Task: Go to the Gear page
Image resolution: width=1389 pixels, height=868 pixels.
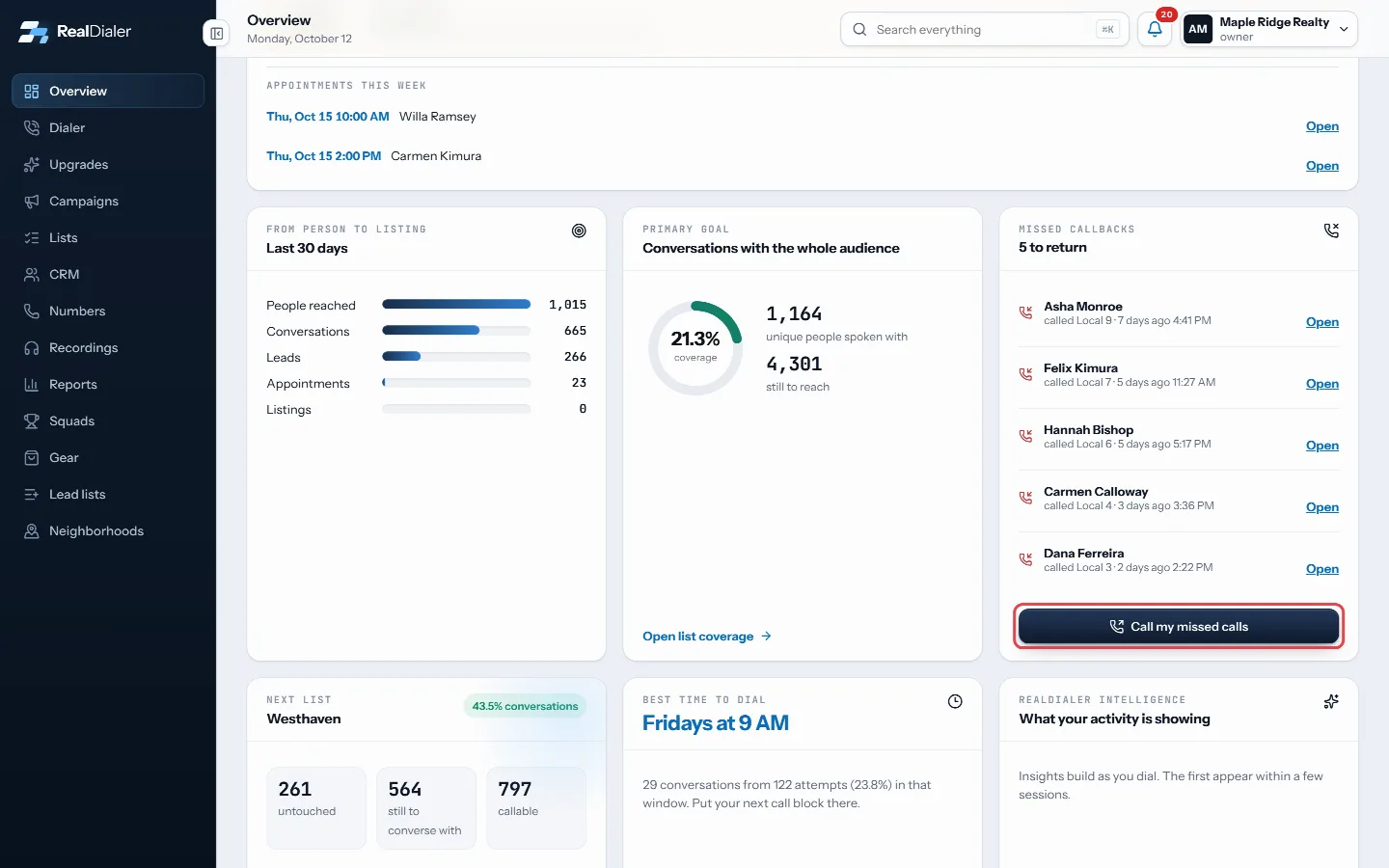Action: [x=108, y=457]
